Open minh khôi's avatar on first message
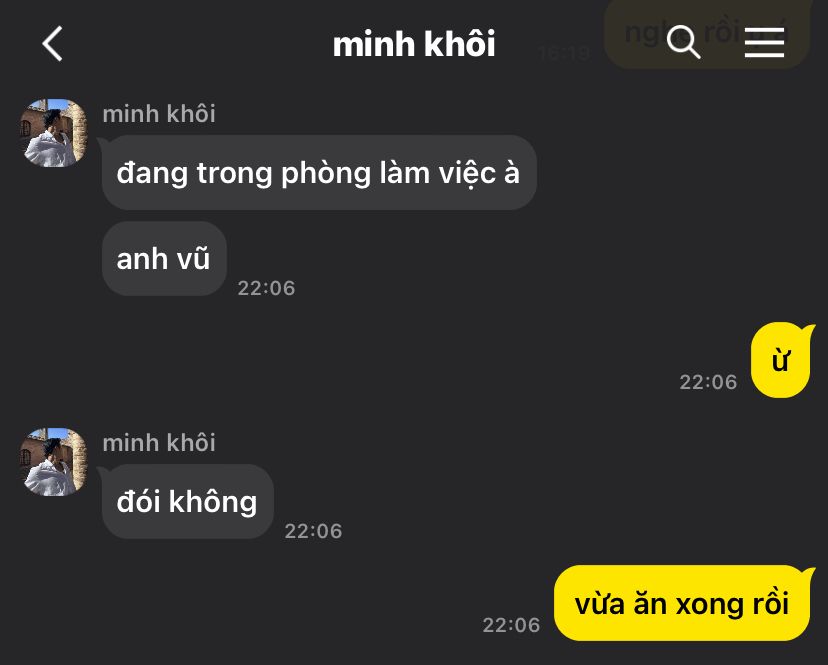Viewport: 828px width, 665px height. (x=53, y=133)
